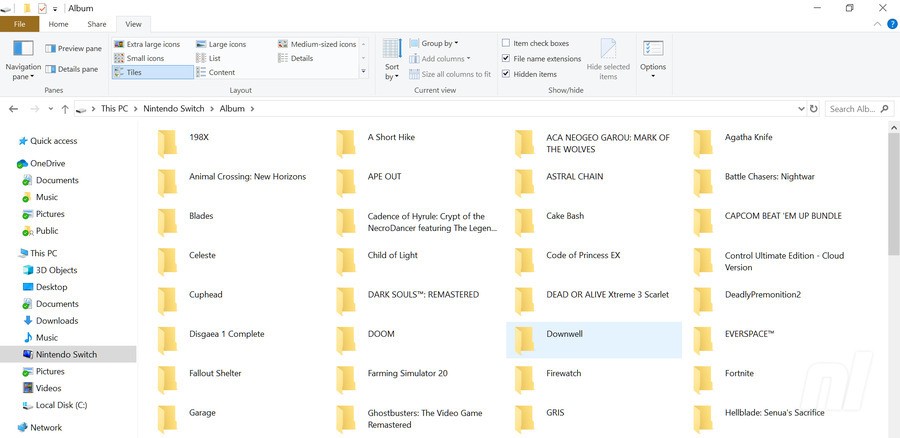The height and width of the screenshot is (438, 900).
Task: Click the Up directory arrow
Action: 65,108
